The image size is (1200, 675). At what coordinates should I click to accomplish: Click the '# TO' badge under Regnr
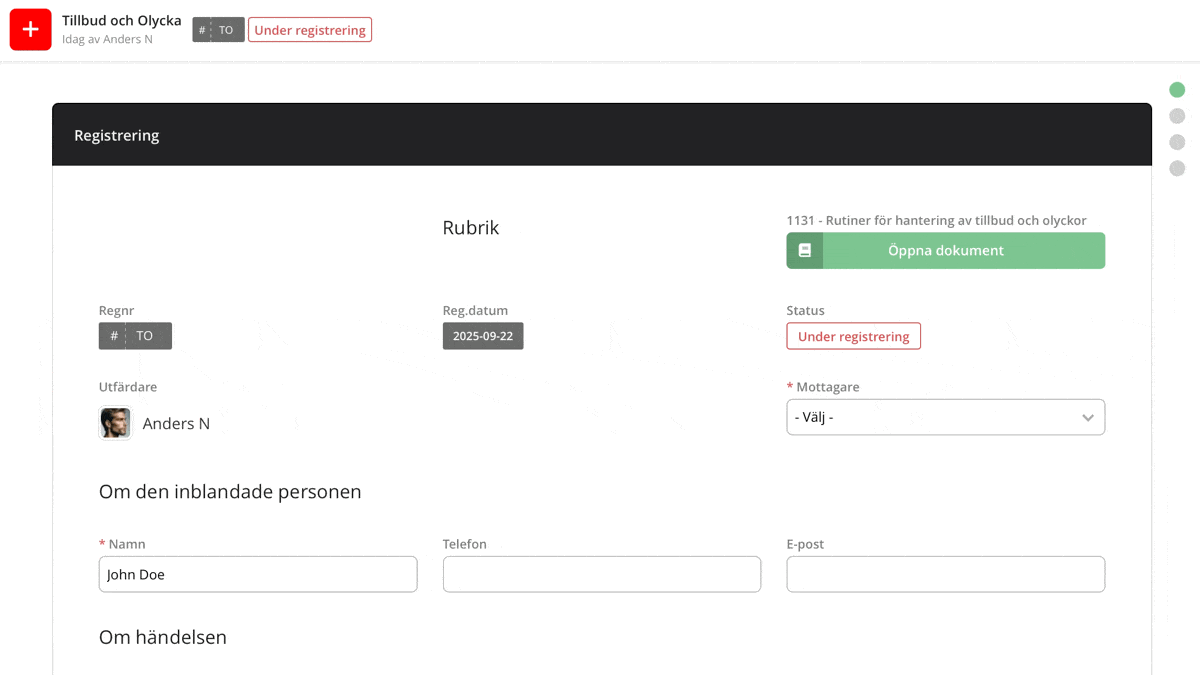pos(135,336)
